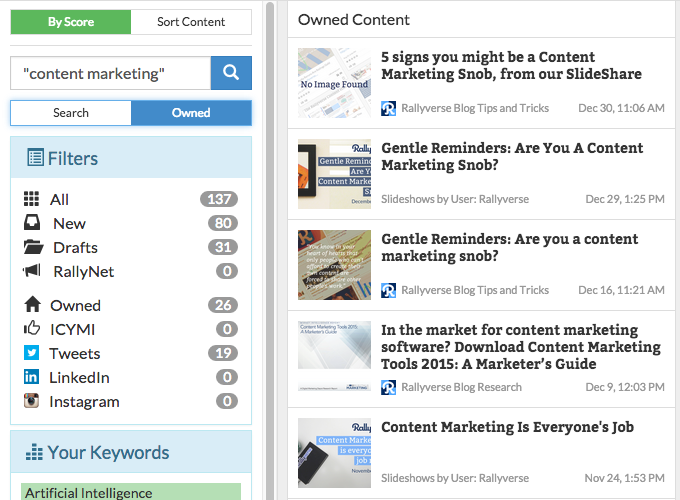Filter by Drafts
Viewport: 680px width, 500px height.
click(75, 248)
